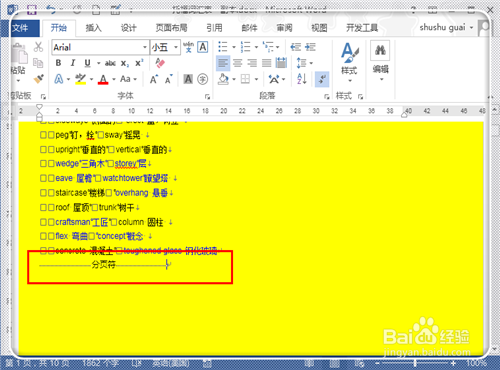Click the Copy icon
Image resolution: width=500 pixels, height=370 pixels.
click(x=38, y=63)
